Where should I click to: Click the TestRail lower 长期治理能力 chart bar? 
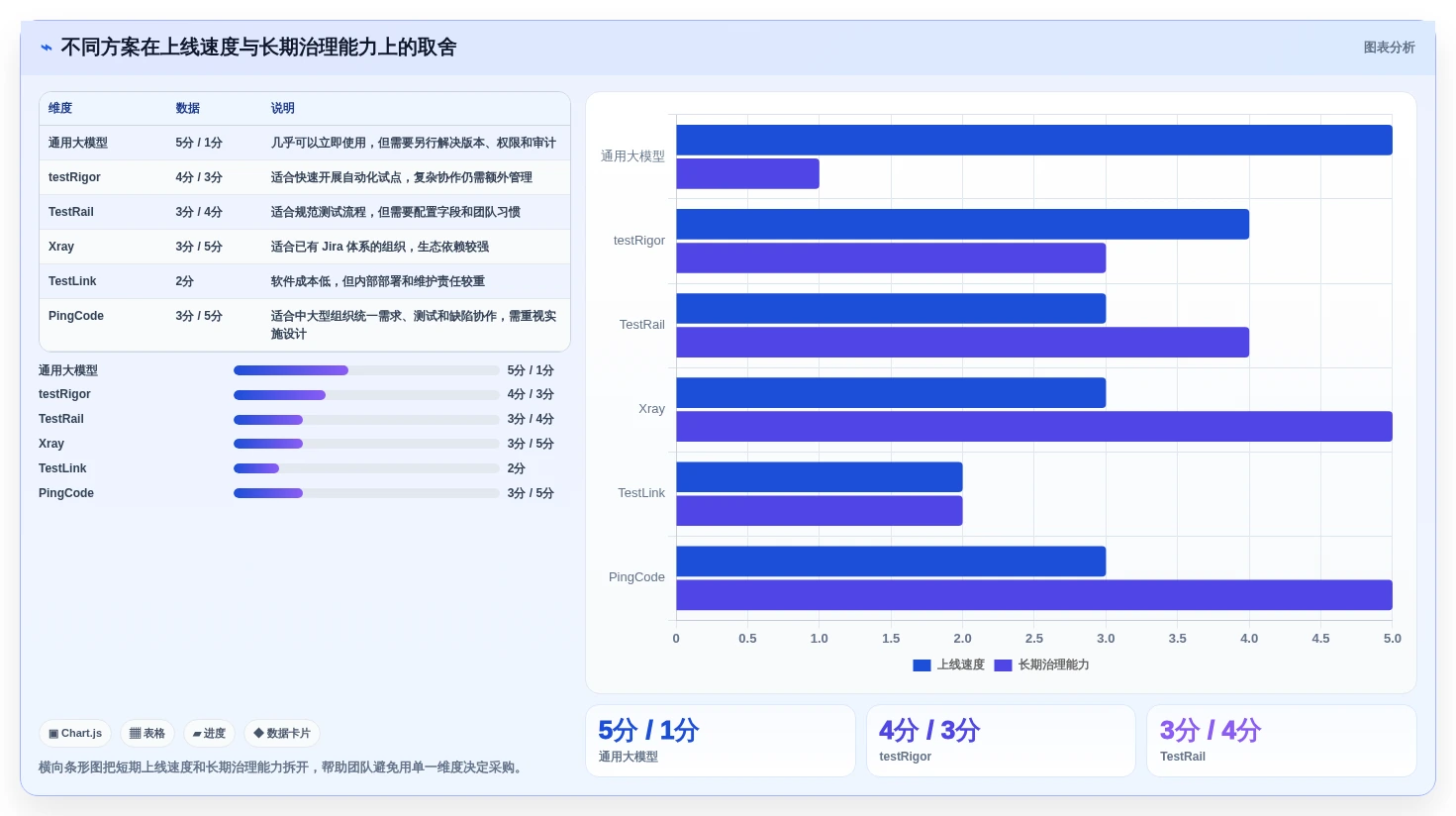[x=962, y=342]
